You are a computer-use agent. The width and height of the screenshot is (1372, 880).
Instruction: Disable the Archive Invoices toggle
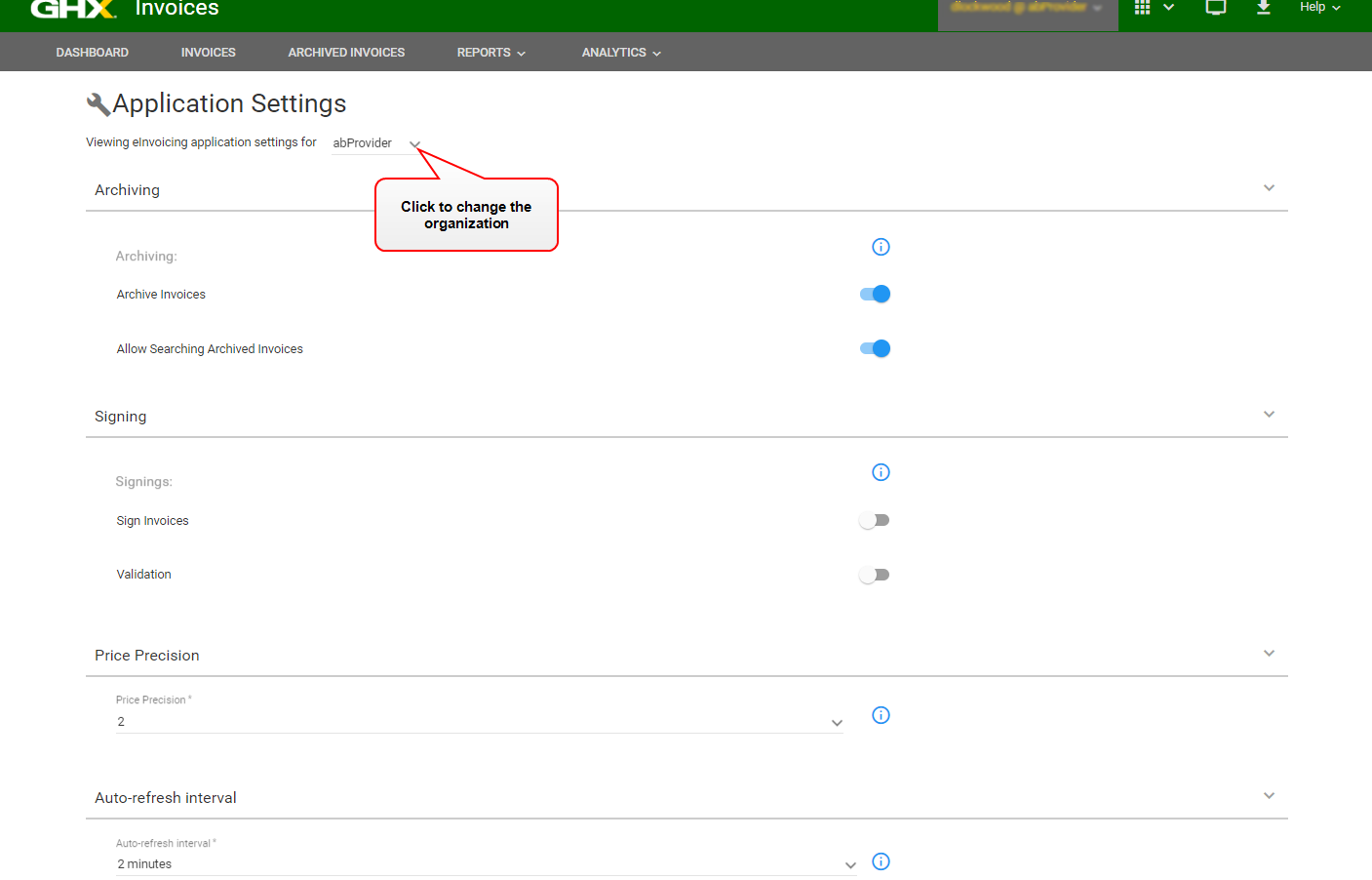point(875,294)
